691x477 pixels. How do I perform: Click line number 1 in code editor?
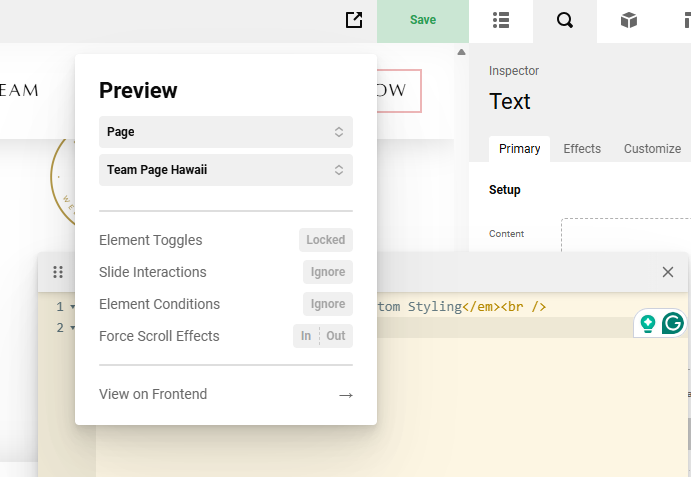60,307
